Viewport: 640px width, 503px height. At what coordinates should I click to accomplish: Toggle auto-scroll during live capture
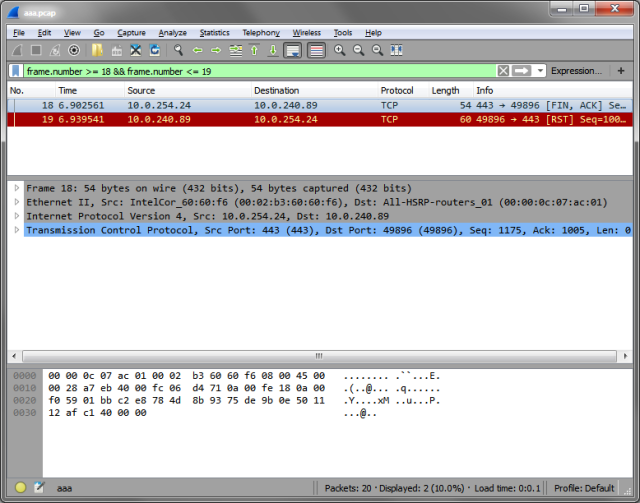point(293,50)
